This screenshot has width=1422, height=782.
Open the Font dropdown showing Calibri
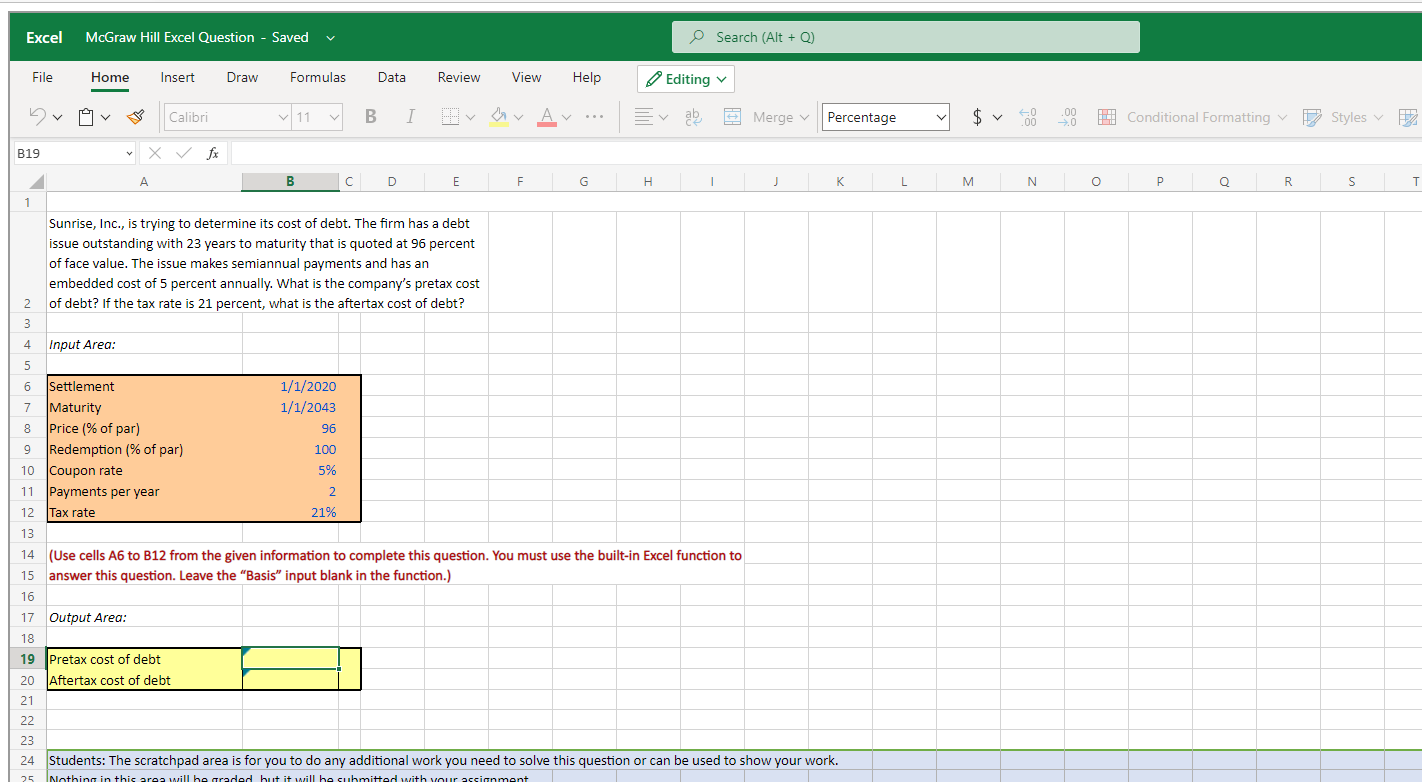(227, 116)
